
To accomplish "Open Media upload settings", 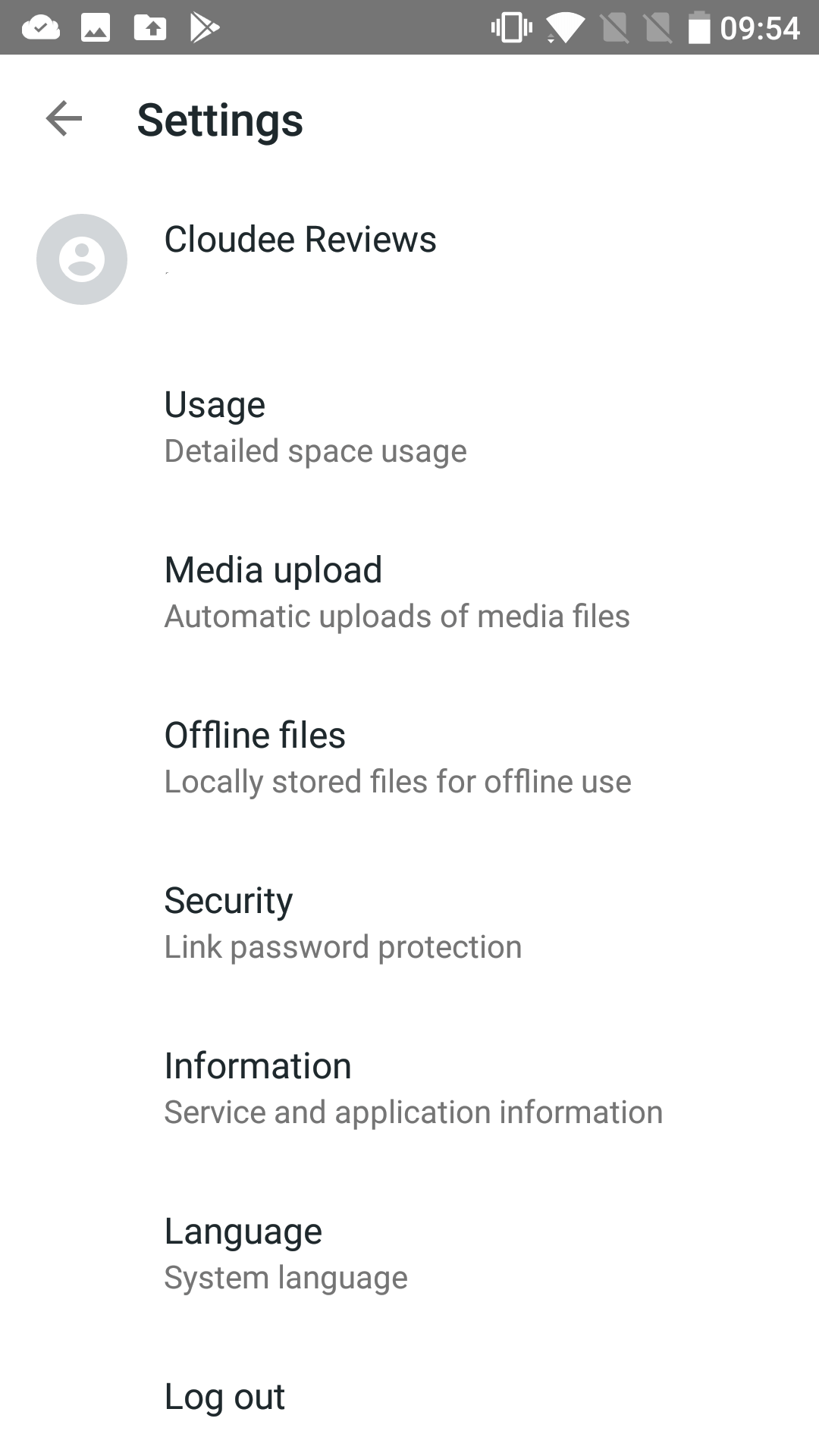I will tap(273, 570).
